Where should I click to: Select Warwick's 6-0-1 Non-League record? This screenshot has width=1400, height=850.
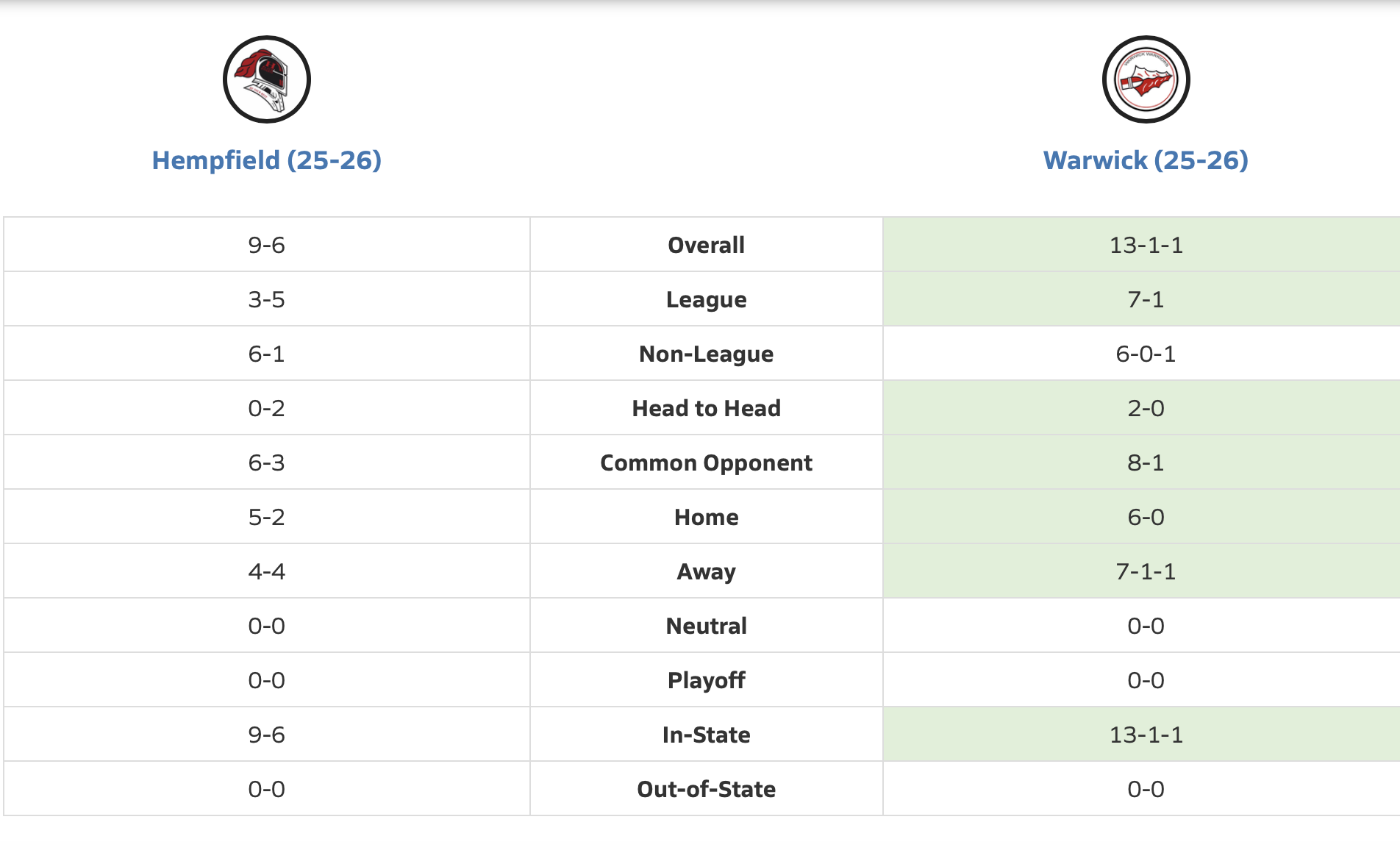[x=1146, y=354]
